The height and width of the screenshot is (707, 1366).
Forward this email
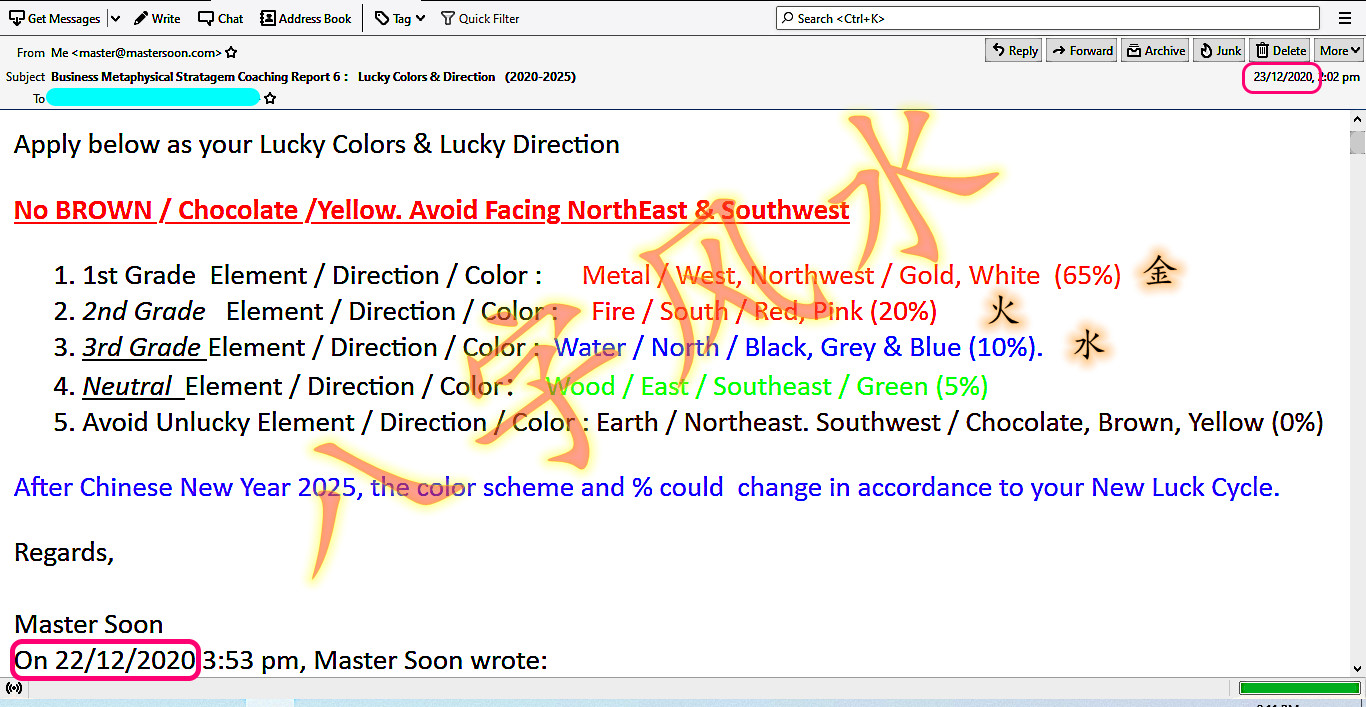point(1081,50)
